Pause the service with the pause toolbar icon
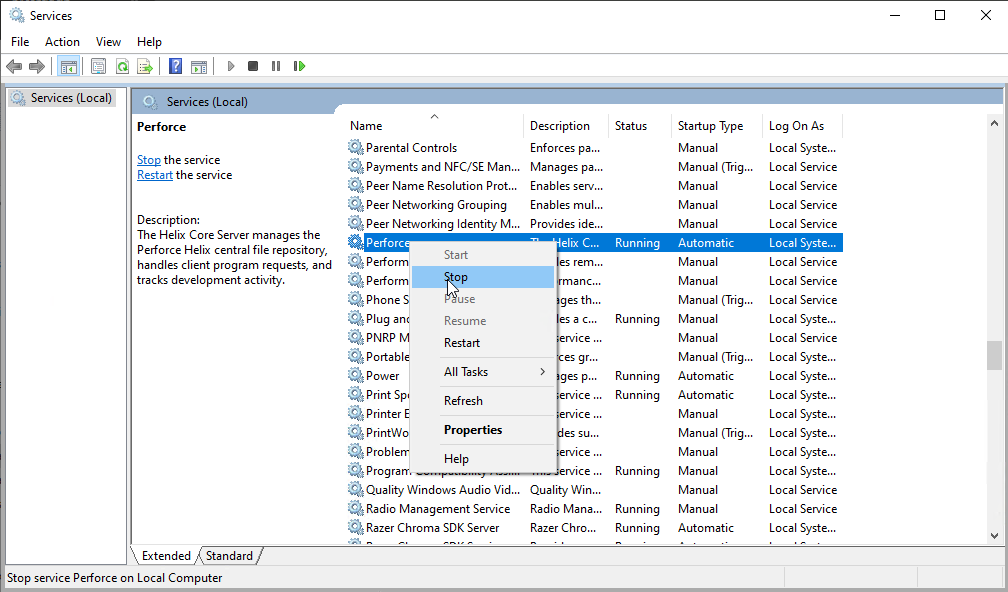The image size is (1008, 592). point(276,66)
